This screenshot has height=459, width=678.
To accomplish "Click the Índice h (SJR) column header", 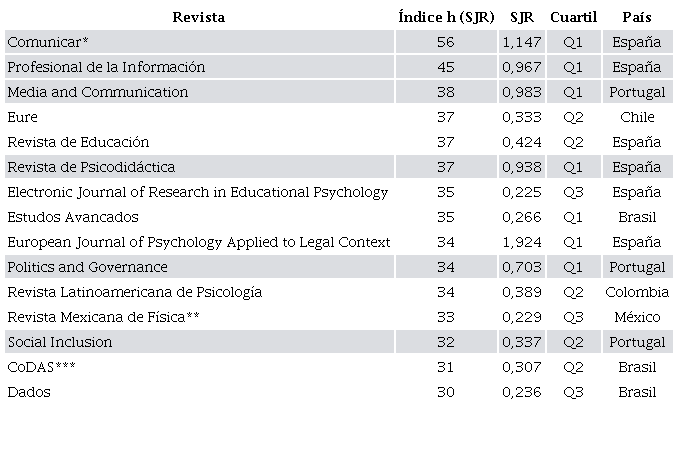I will pos(446,17).
